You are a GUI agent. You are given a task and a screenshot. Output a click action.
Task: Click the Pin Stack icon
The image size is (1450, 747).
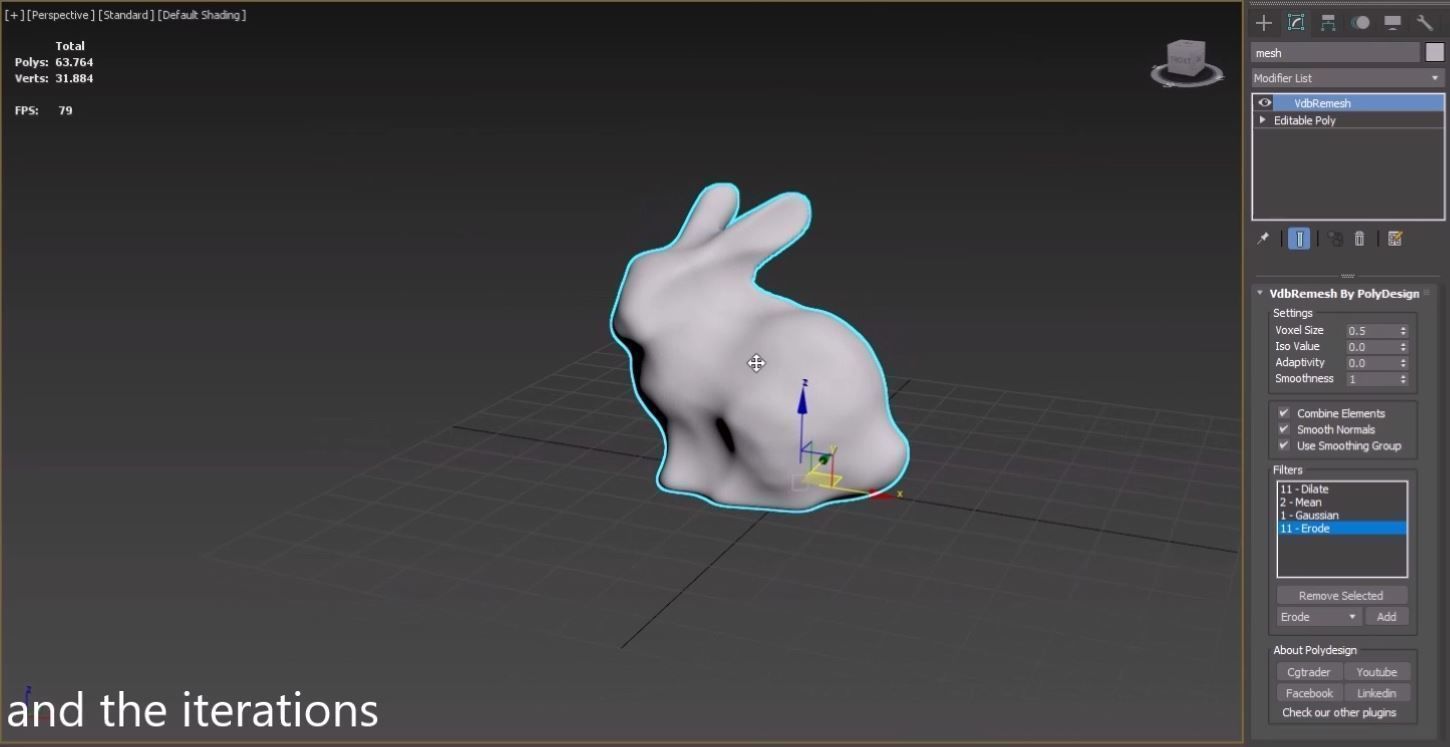point(1263,238)
